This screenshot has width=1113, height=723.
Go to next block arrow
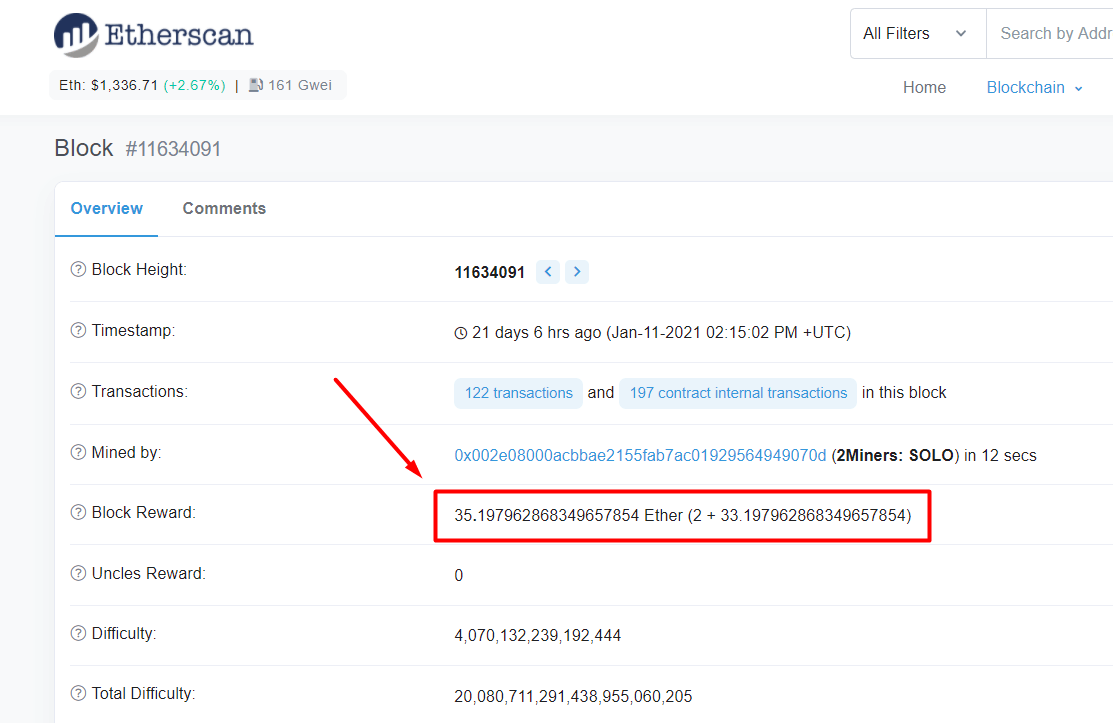[x=577, y=272]
